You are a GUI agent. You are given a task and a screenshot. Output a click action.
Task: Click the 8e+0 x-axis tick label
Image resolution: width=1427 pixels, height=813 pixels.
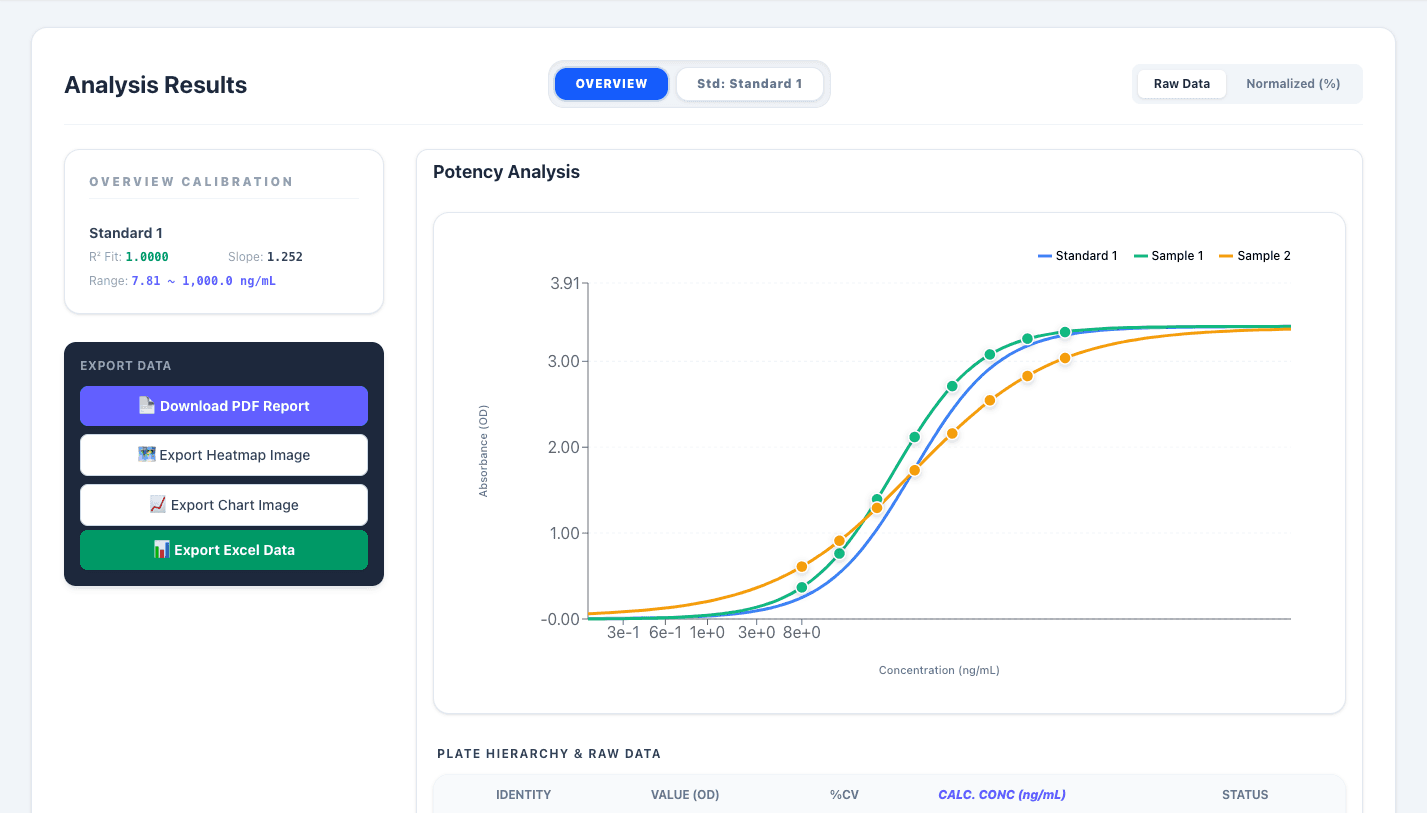click(801, 633)
